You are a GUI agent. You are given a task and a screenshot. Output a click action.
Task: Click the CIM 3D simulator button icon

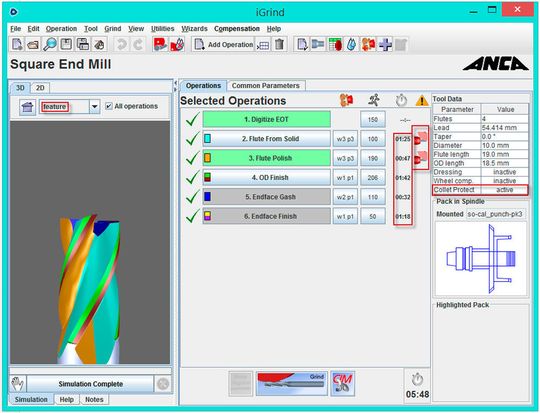(342, 383)
